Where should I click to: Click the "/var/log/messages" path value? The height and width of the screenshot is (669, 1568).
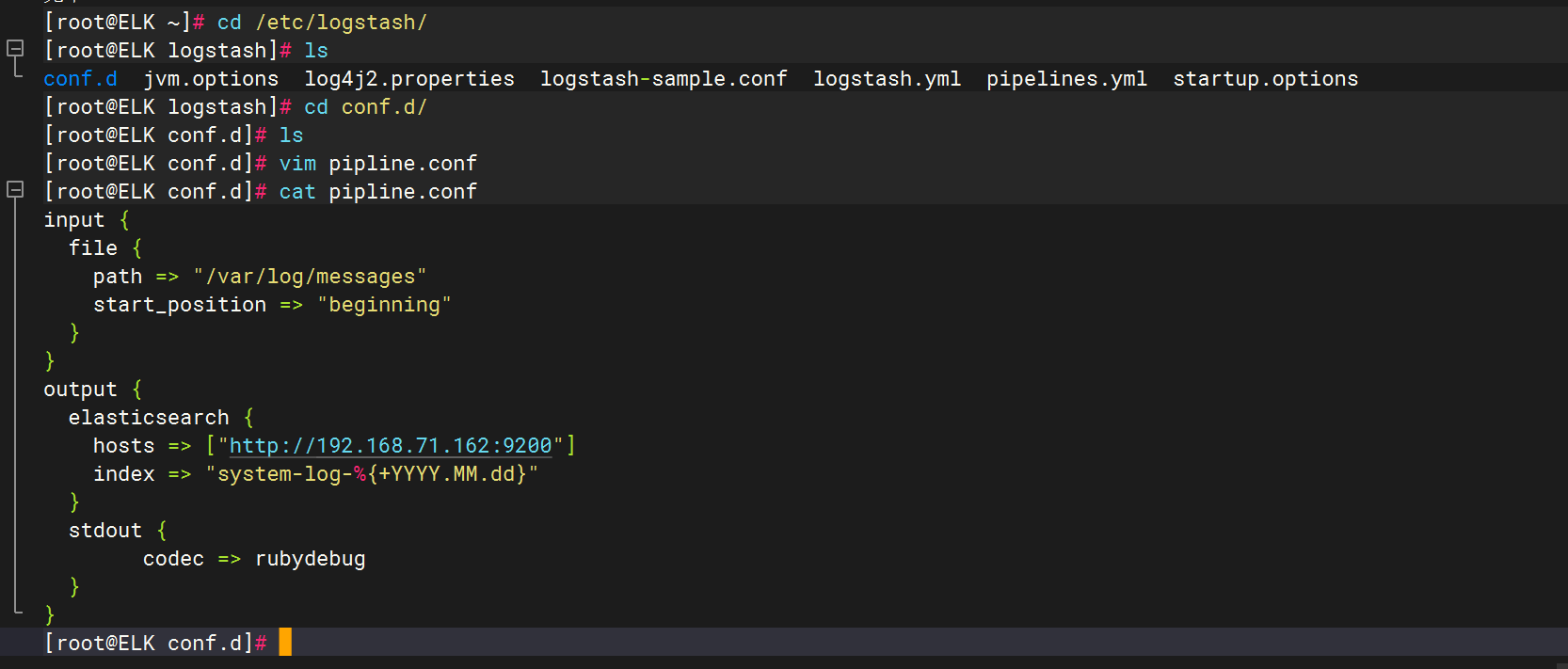pyautogui.click(x=310, y=277)
